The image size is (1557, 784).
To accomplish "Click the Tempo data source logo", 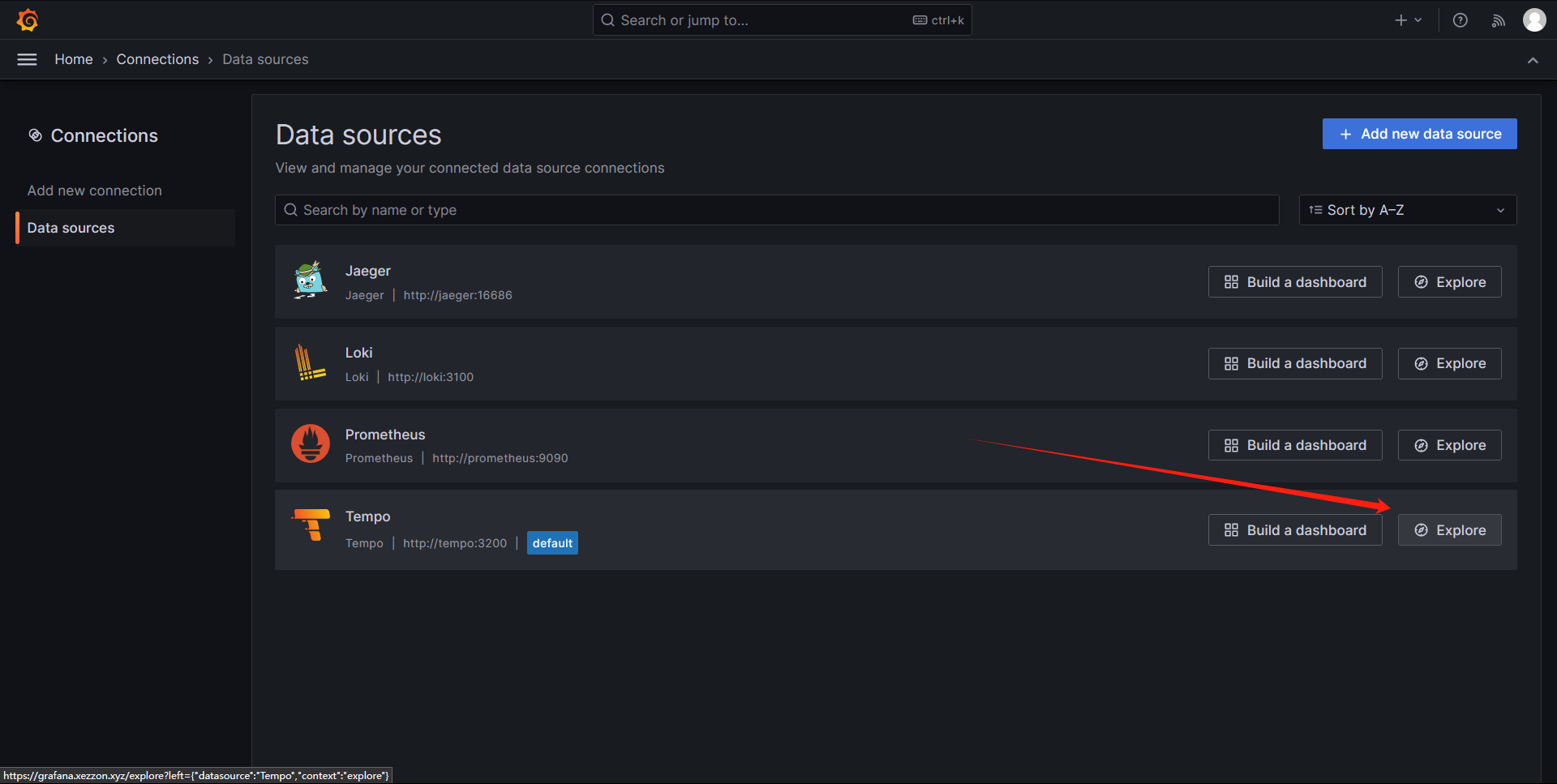I will pos(311,525).
